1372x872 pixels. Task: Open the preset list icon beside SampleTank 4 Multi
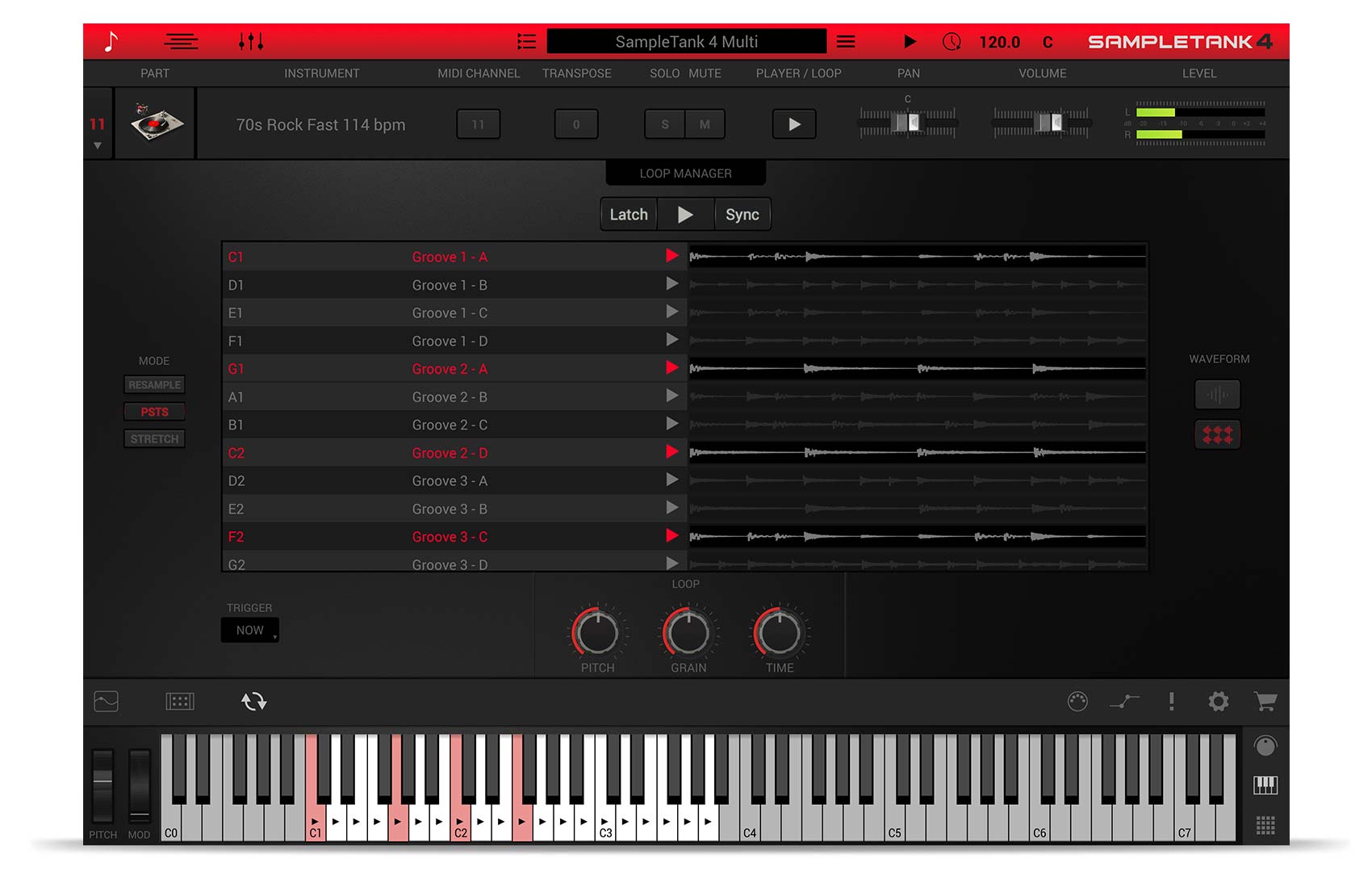[526, 41]
